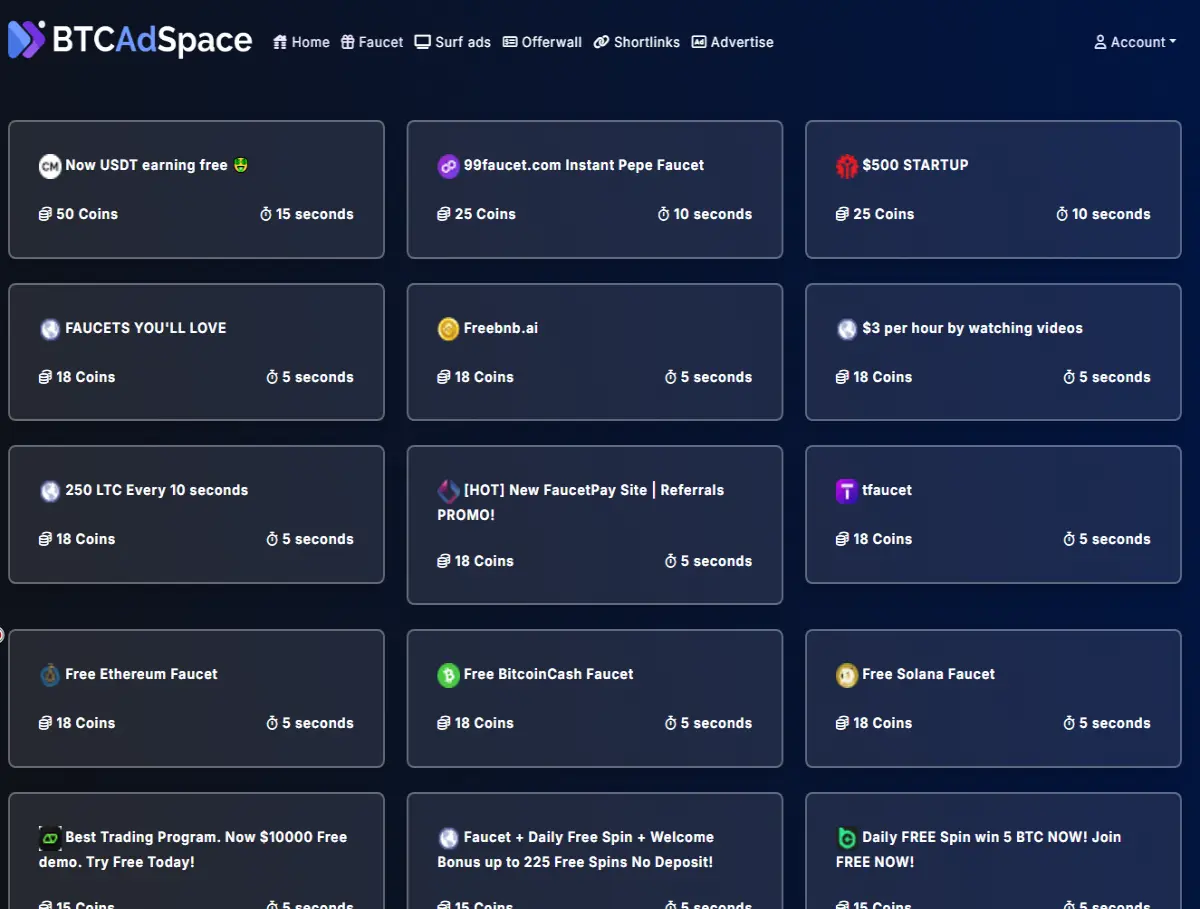Click the Free Solana Faucet coin icon
The height and width of the screenshot is (909, 1200).
(x=847, y=675)
